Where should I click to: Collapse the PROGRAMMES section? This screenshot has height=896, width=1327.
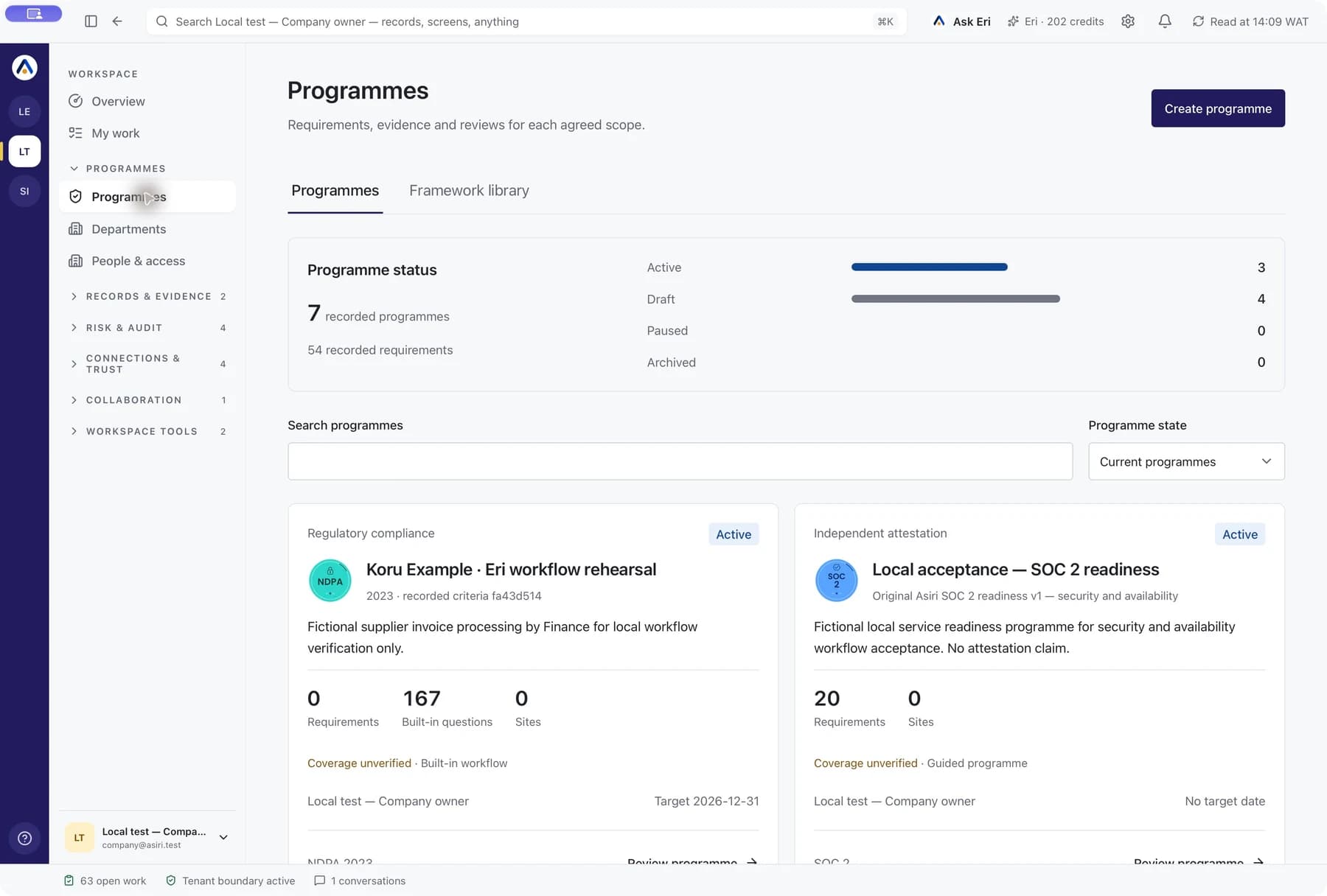coord(118,169)
